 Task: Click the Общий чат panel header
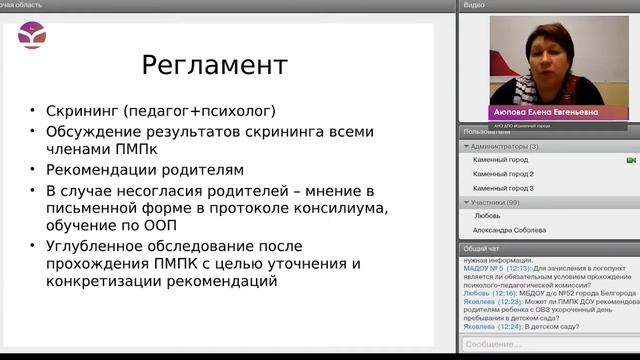pyautogui.click(x=549, y=249)
